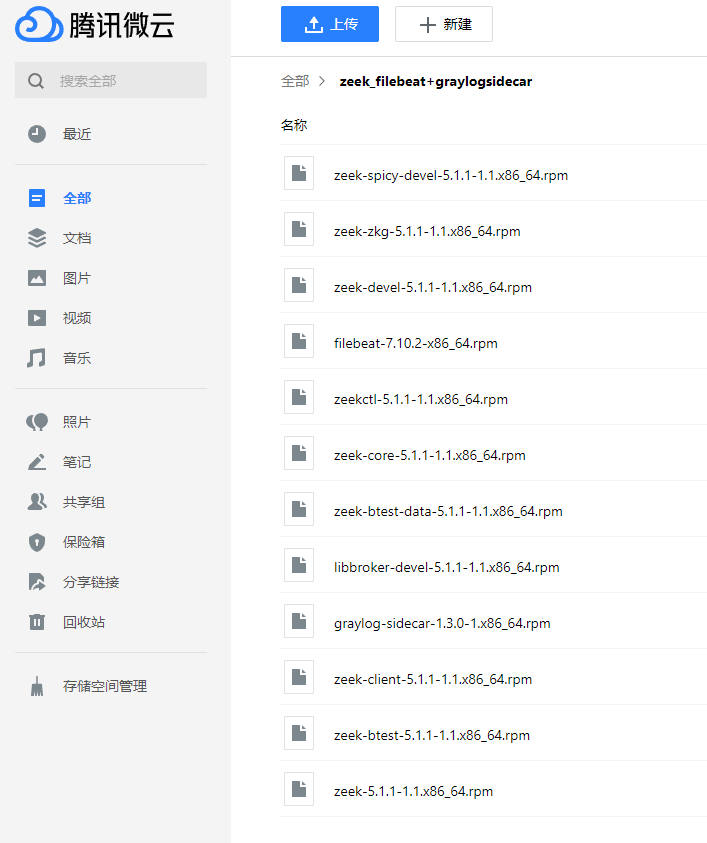Select zeekctl-5.1.1-1.1.x86_64.rpm file name

tap(420, 399)
